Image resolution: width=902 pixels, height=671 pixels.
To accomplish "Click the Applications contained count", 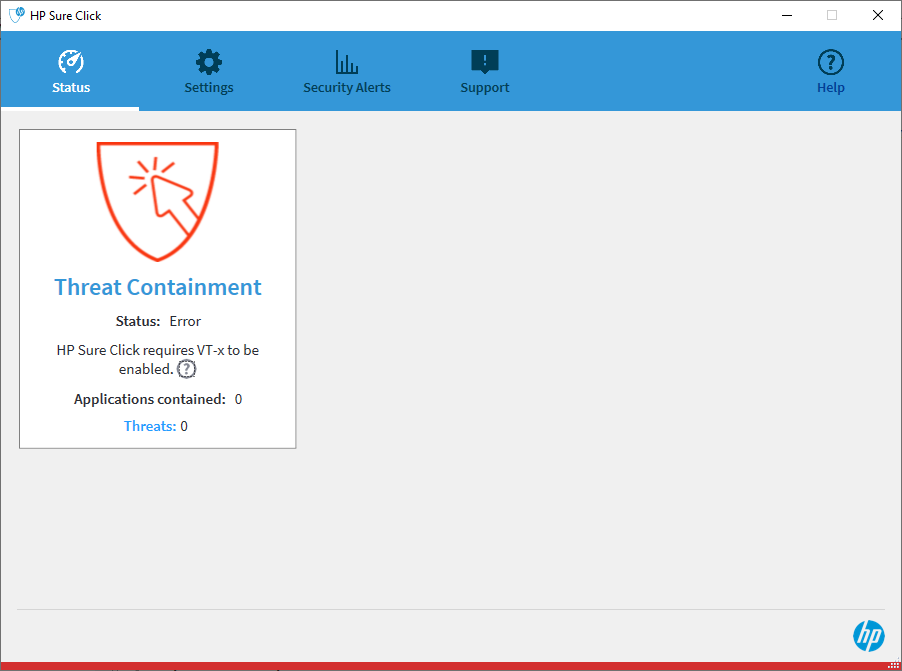I will click(156, 398).
